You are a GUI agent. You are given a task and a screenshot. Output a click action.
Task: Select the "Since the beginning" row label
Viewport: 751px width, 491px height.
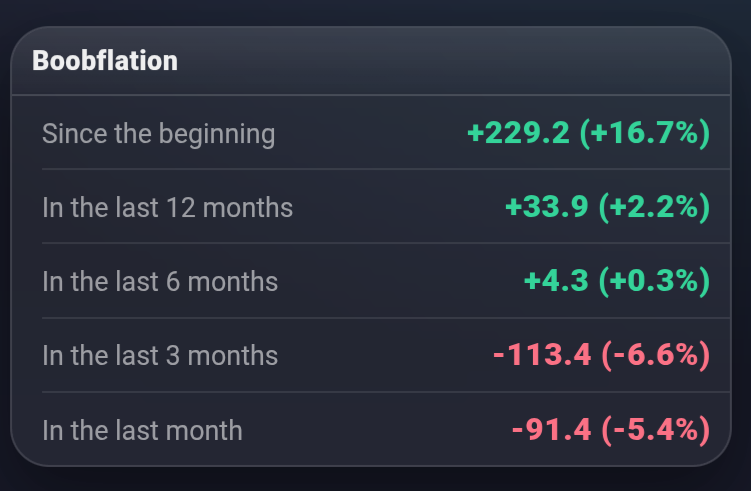coord(158,133)
